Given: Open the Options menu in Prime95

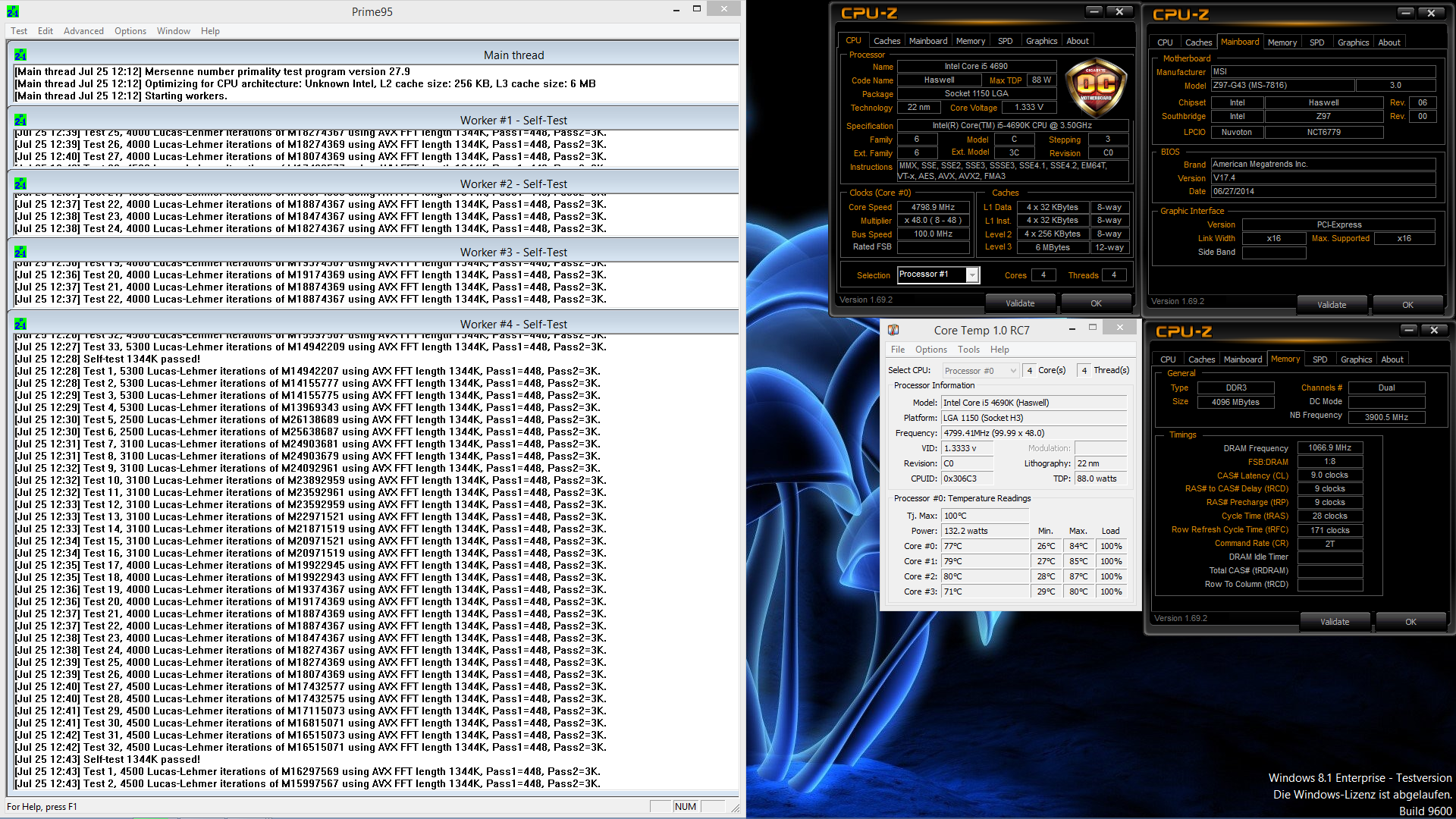Looking at the screenshot, I should [x=130, y=31].
